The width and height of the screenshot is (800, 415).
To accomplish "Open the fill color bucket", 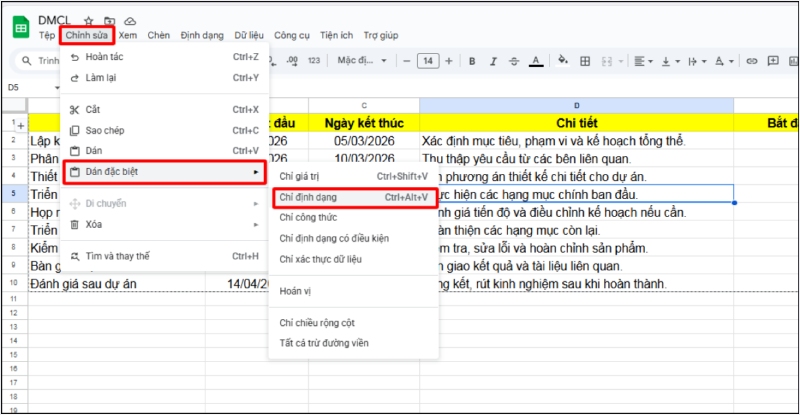I will [563, 60].
